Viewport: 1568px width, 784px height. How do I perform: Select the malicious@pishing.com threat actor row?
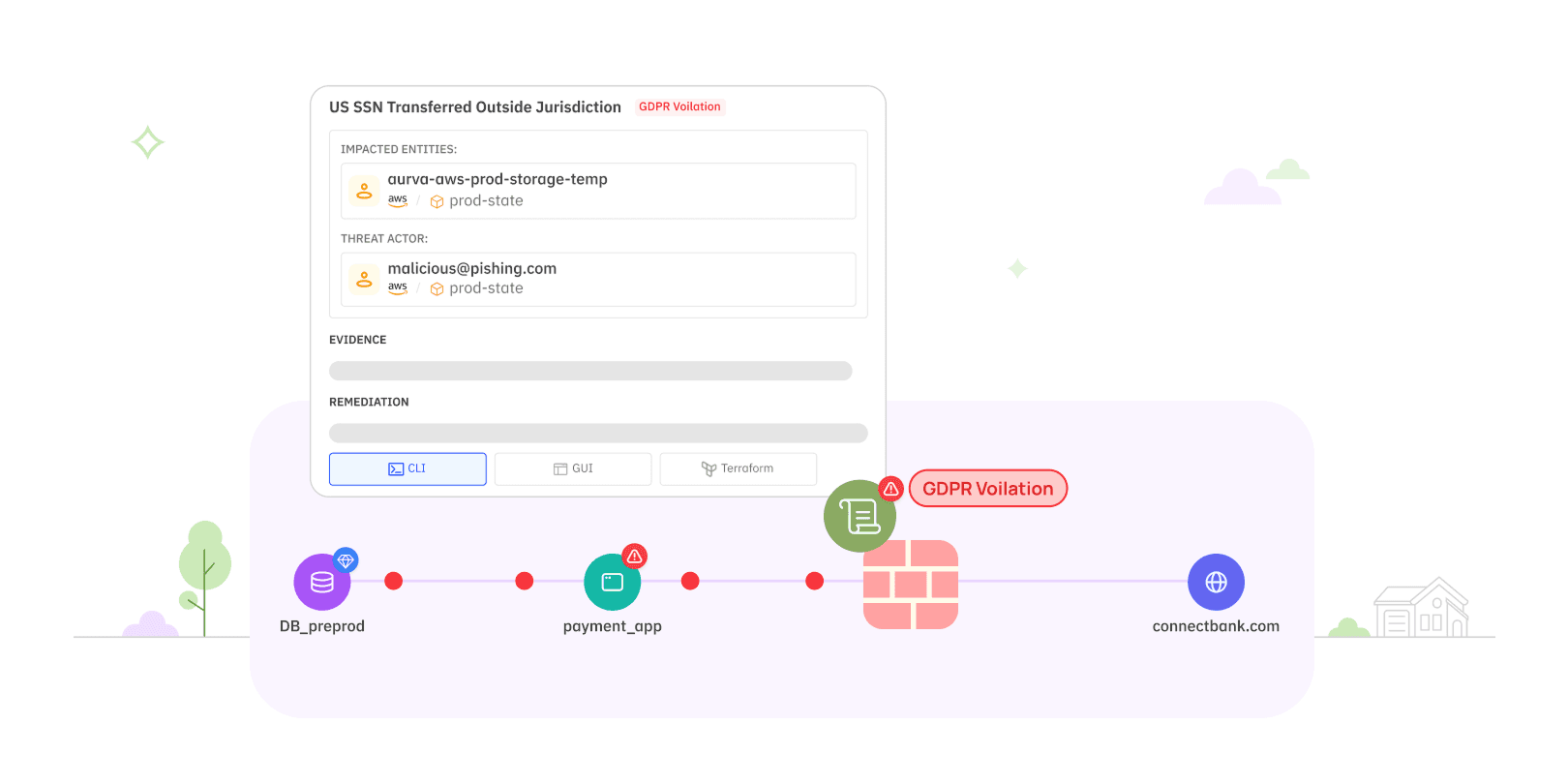click(598, 279)
